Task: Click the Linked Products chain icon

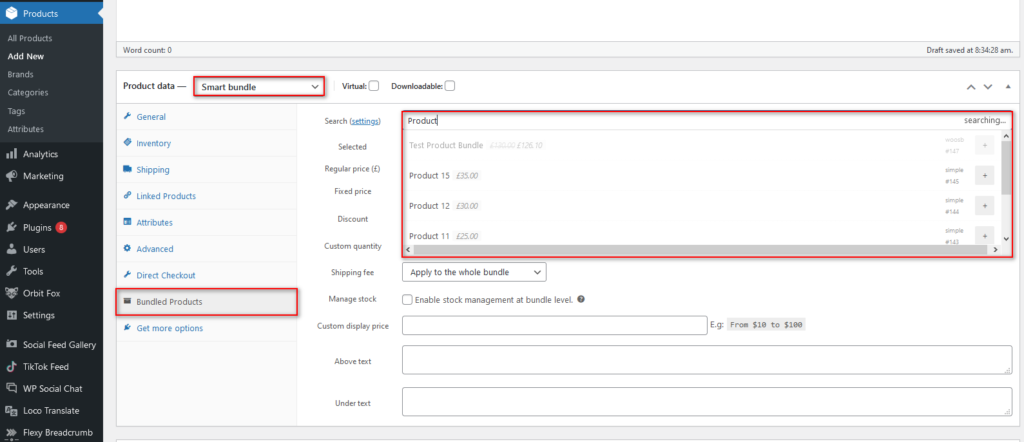Action: [127, 196]
